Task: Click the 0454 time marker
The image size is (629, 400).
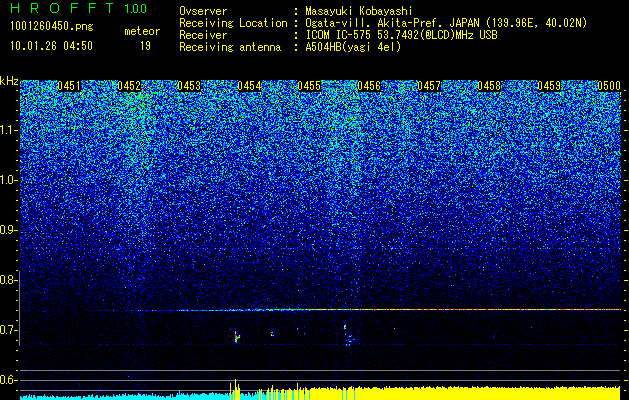Action: click(249, 86)
